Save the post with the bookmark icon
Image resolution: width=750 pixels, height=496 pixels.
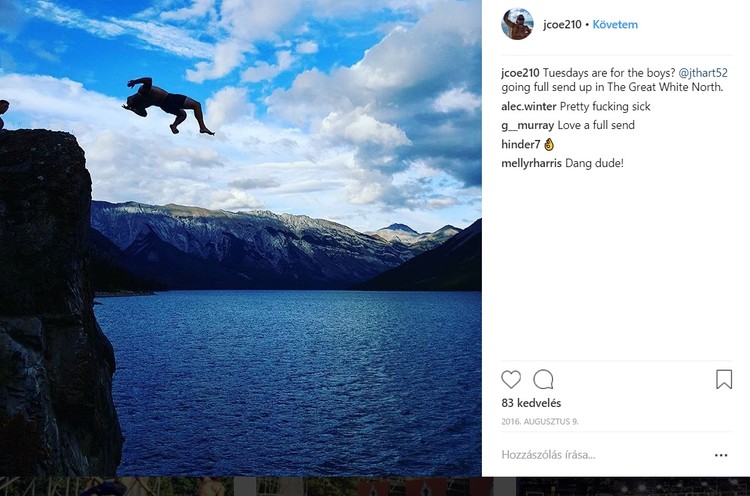point(724,379)
